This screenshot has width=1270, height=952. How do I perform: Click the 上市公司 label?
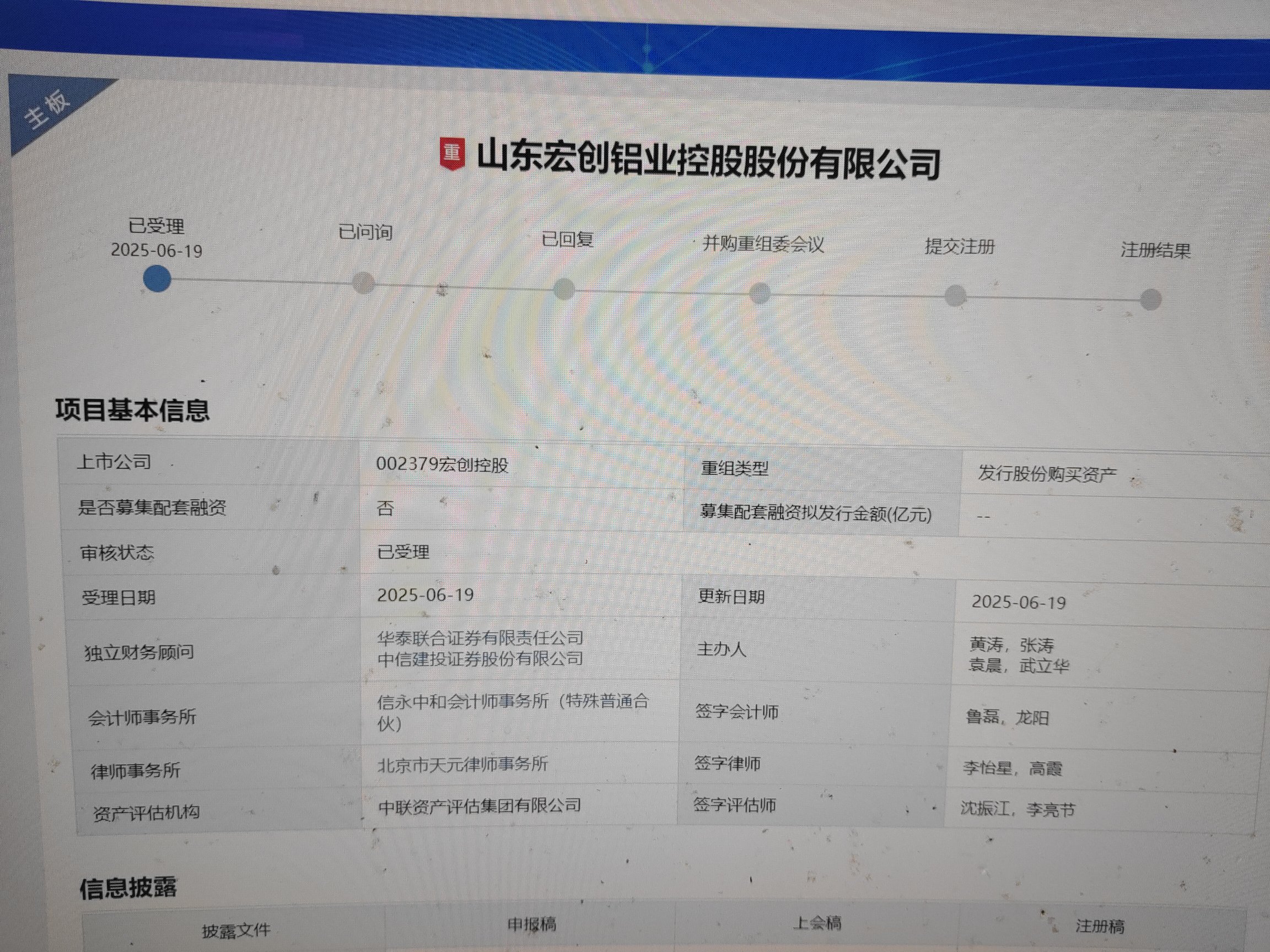click(x=114, y=462)
